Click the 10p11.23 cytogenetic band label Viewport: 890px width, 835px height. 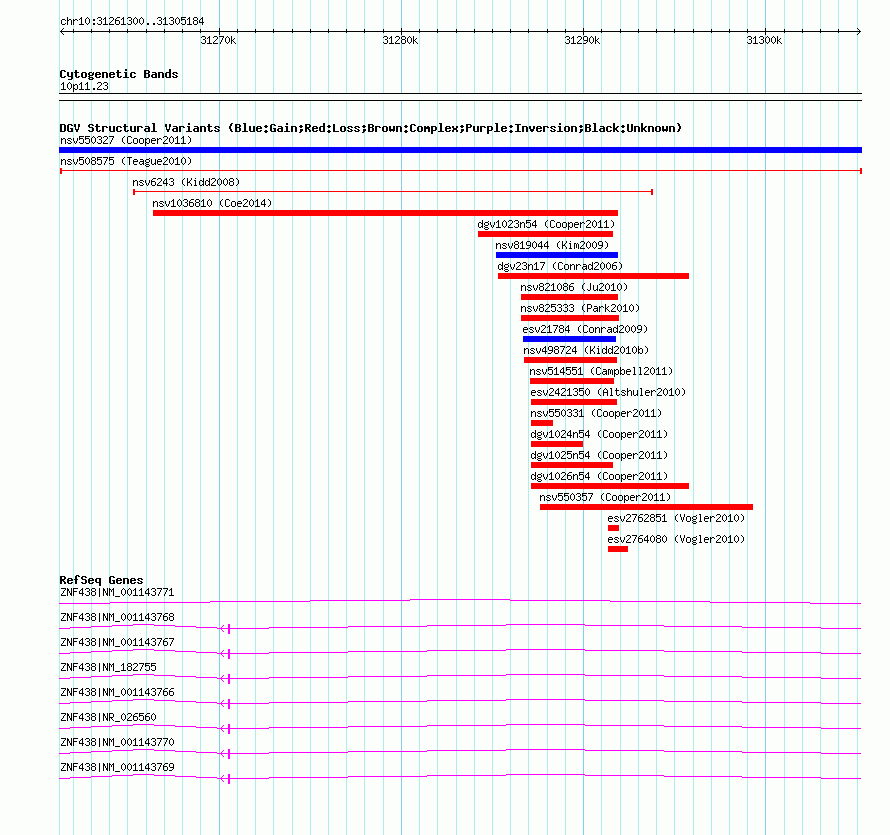point(85,87)
